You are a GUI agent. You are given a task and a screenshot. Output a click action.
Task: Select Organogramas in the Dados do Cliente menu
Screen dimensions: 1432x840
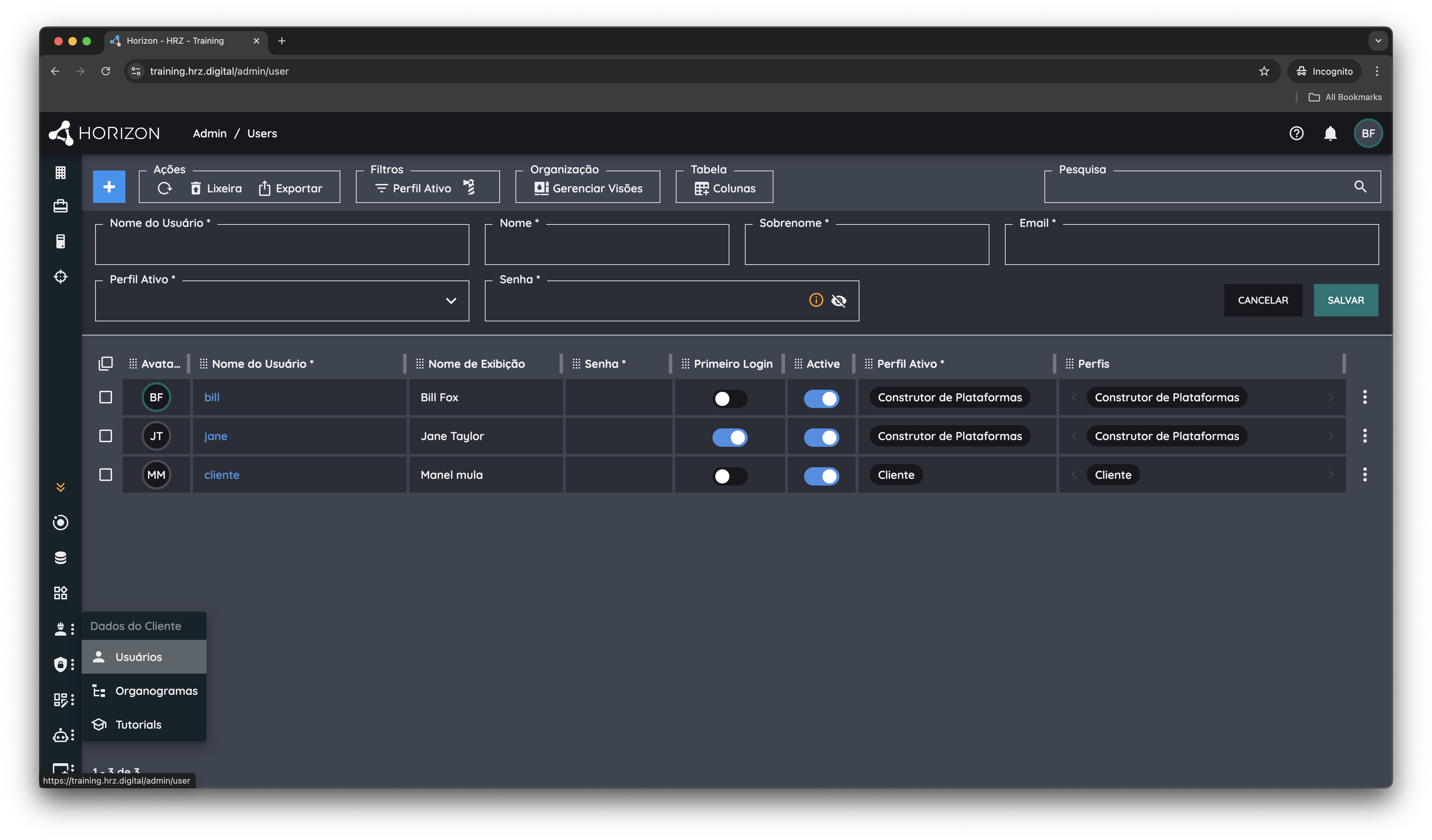(x=144, y=691)
